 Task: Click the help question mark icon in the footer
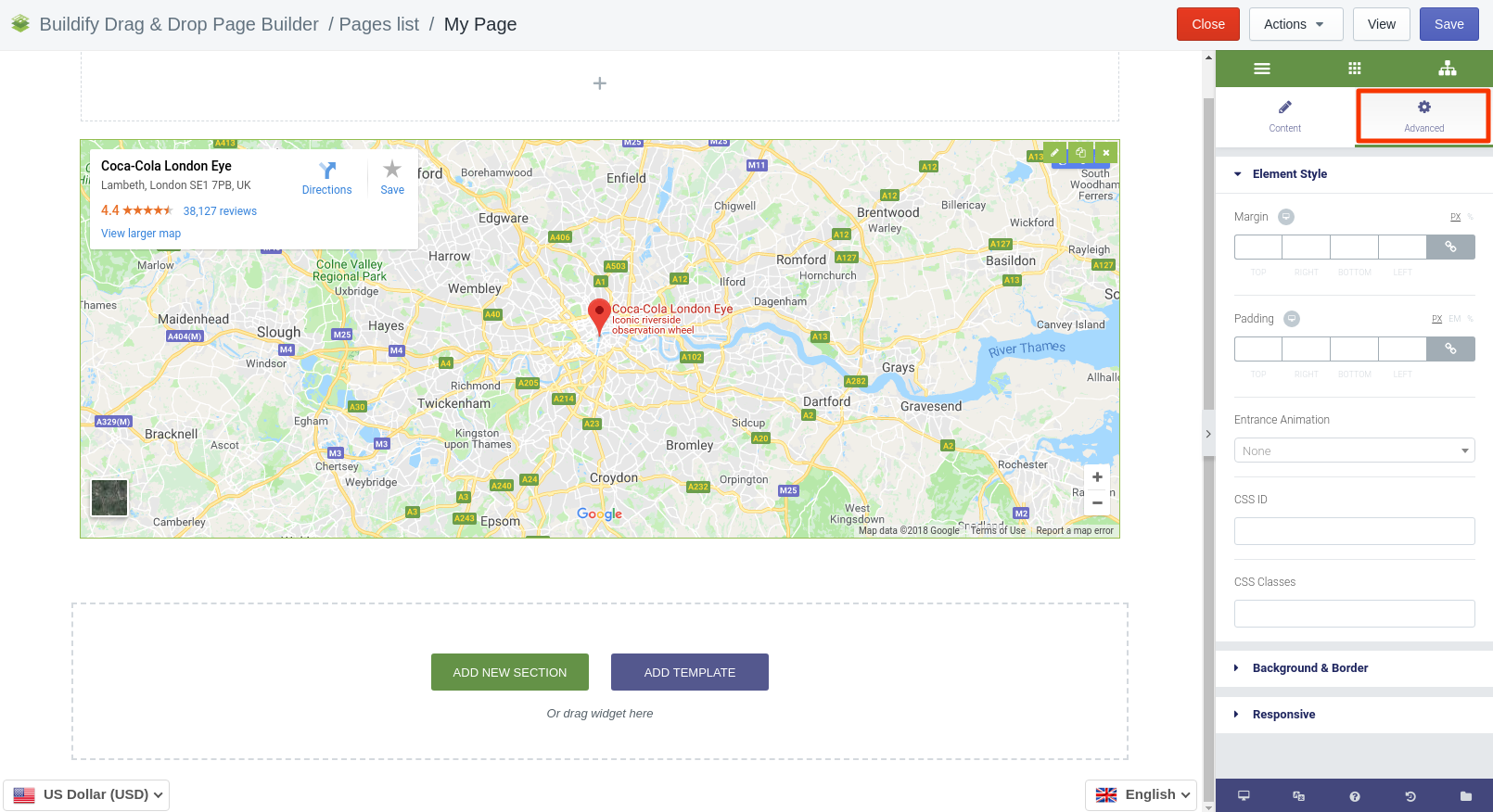1355,796
